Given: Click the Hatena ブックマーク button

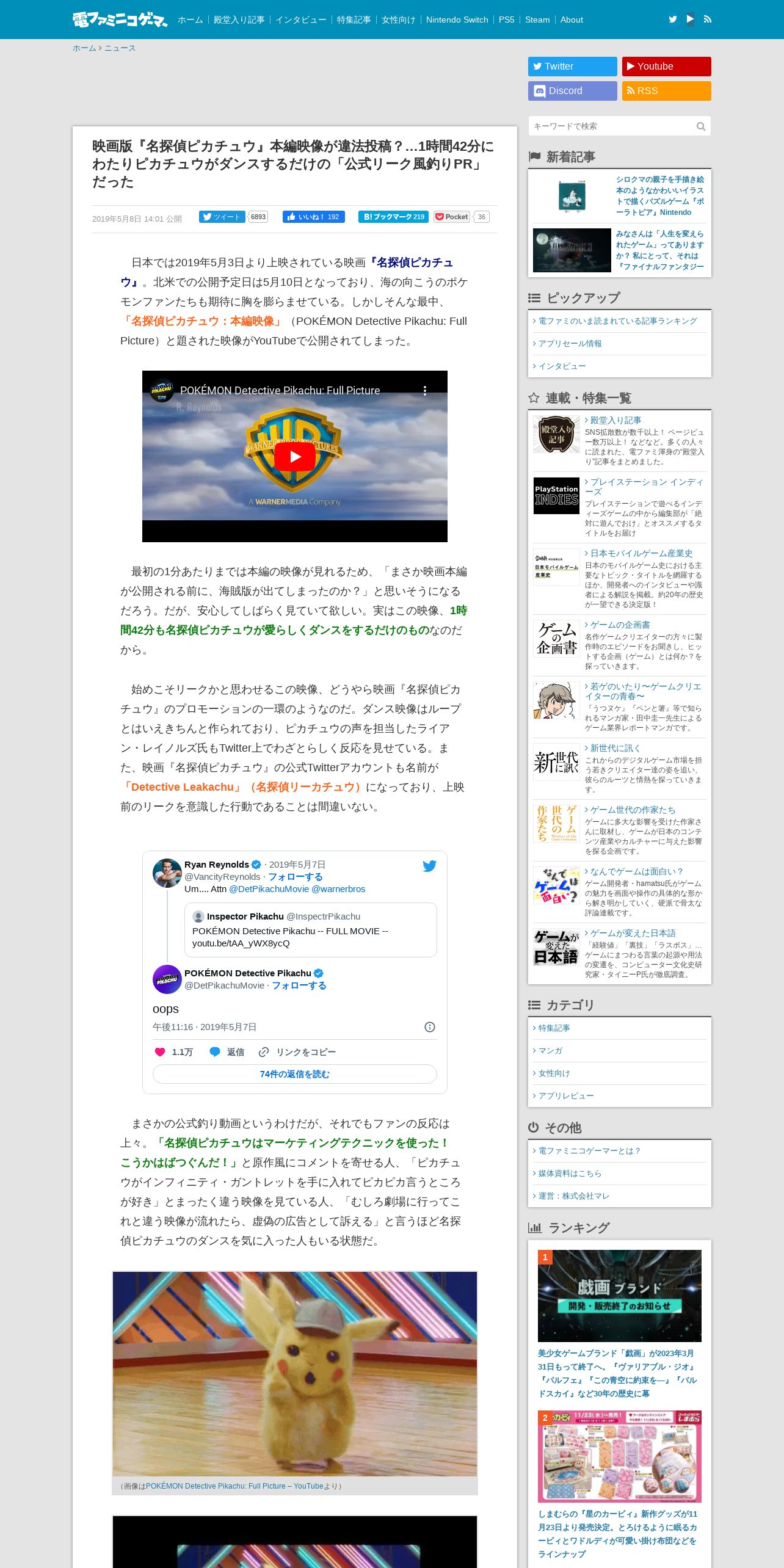Looking at the screenshot, I should [393, 217].
